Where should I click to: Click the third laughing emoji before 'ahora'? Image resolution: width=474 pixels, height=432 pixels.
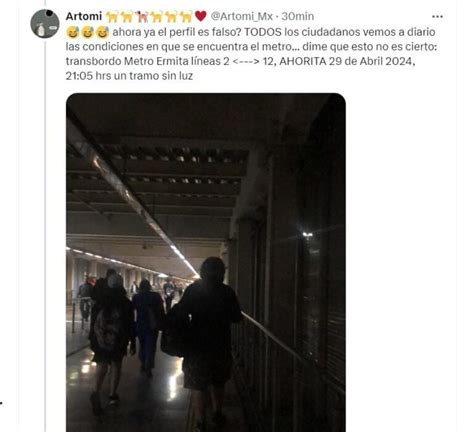click(102, 32)
